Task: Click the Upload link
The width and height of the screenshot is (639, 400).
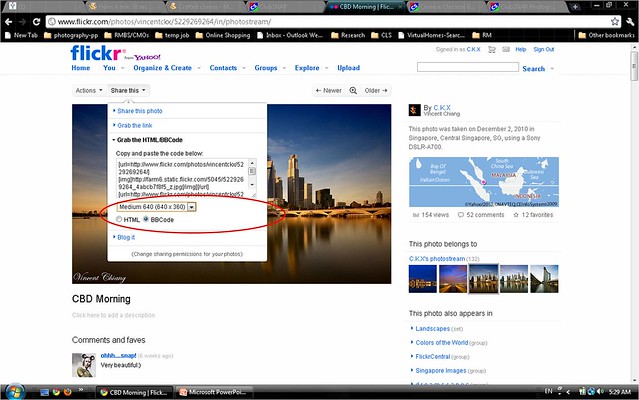Action: pos(348,68)
